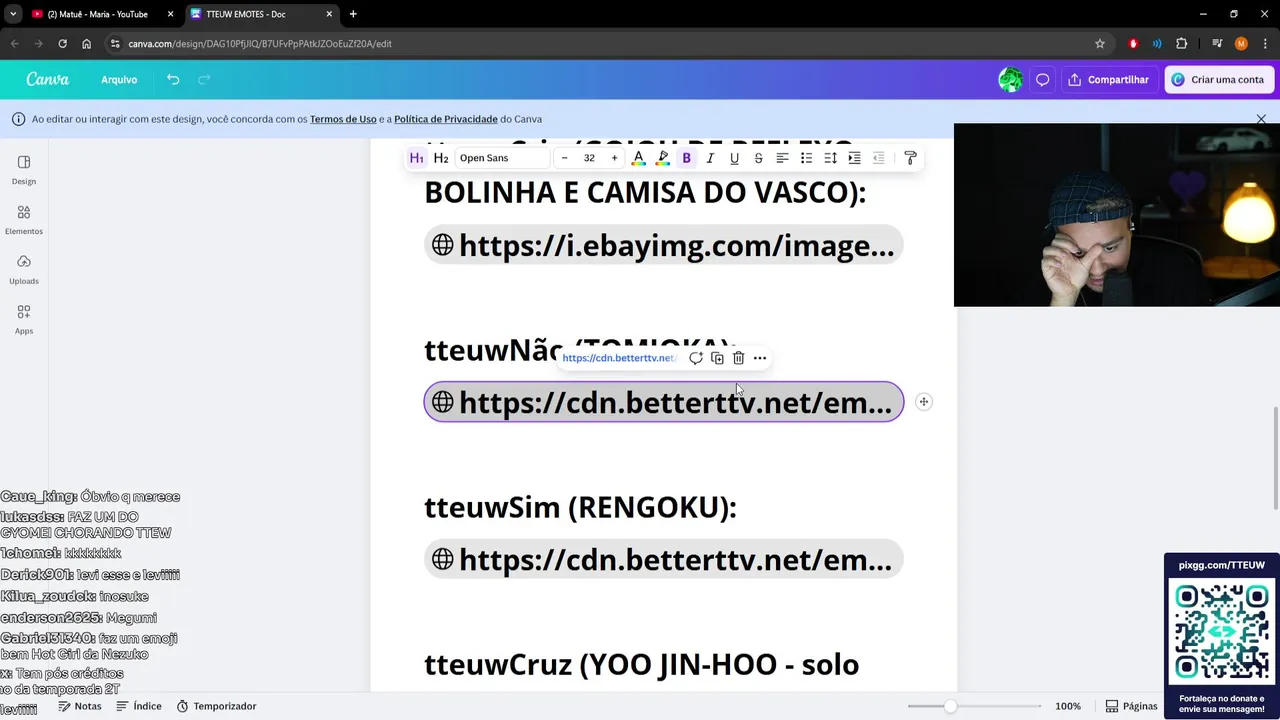Viewport: 1280px width, 720px height.
Task: Toggle underline formatting
Action: (x=734, y=158)
